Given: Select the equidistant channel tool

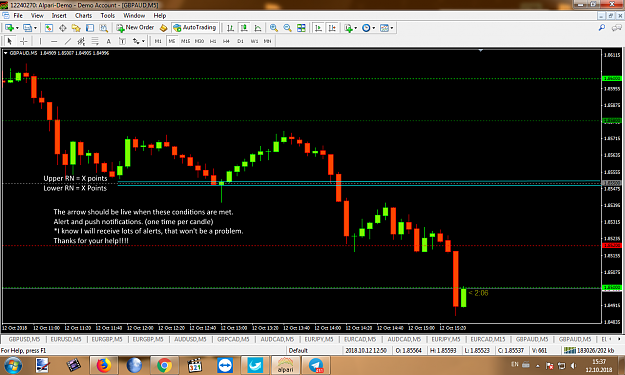Looking at the screenshot, I should (x=81, y=41).
